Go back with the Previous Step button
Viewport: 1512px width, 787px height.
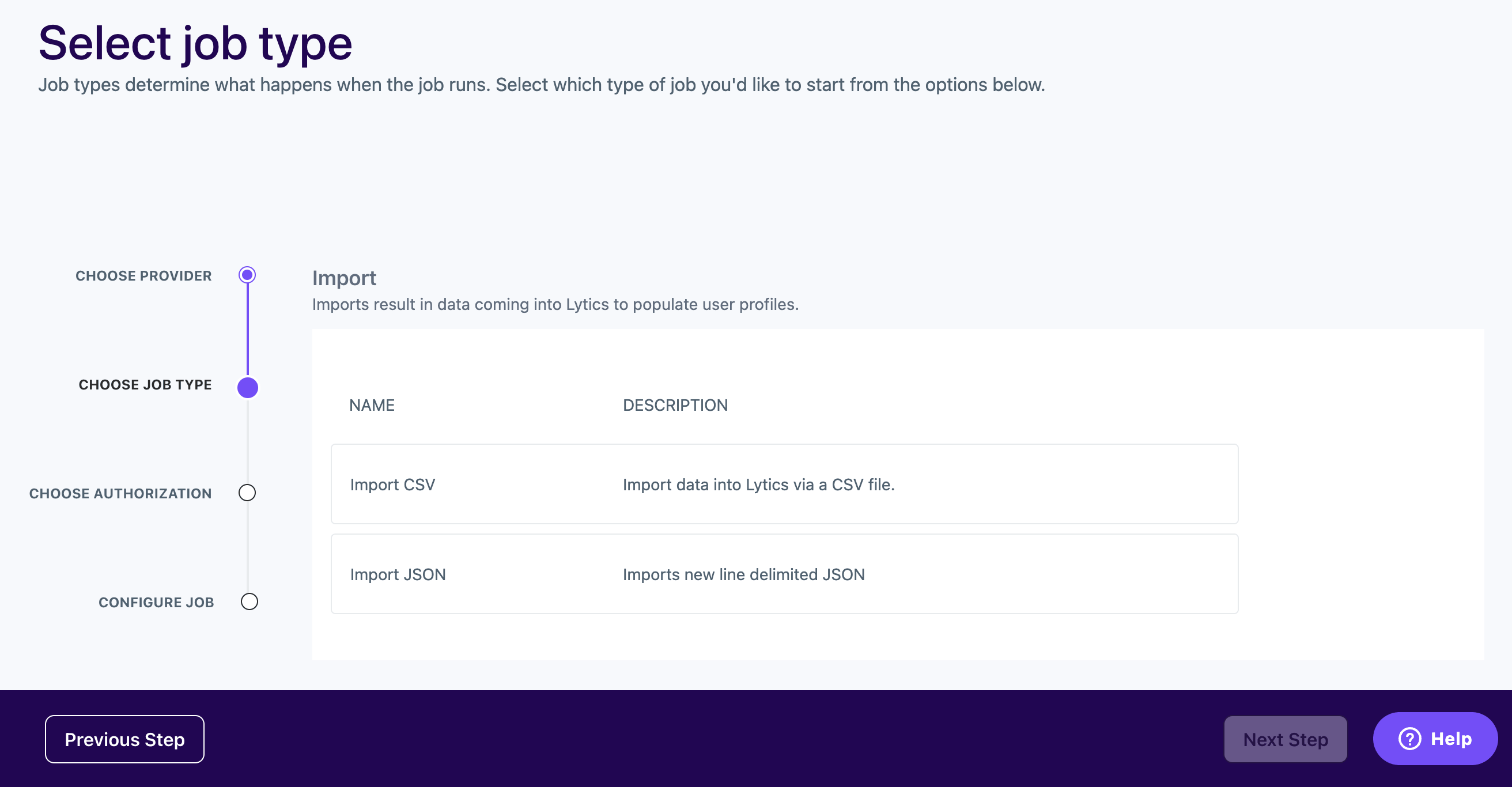pos(124,739)
